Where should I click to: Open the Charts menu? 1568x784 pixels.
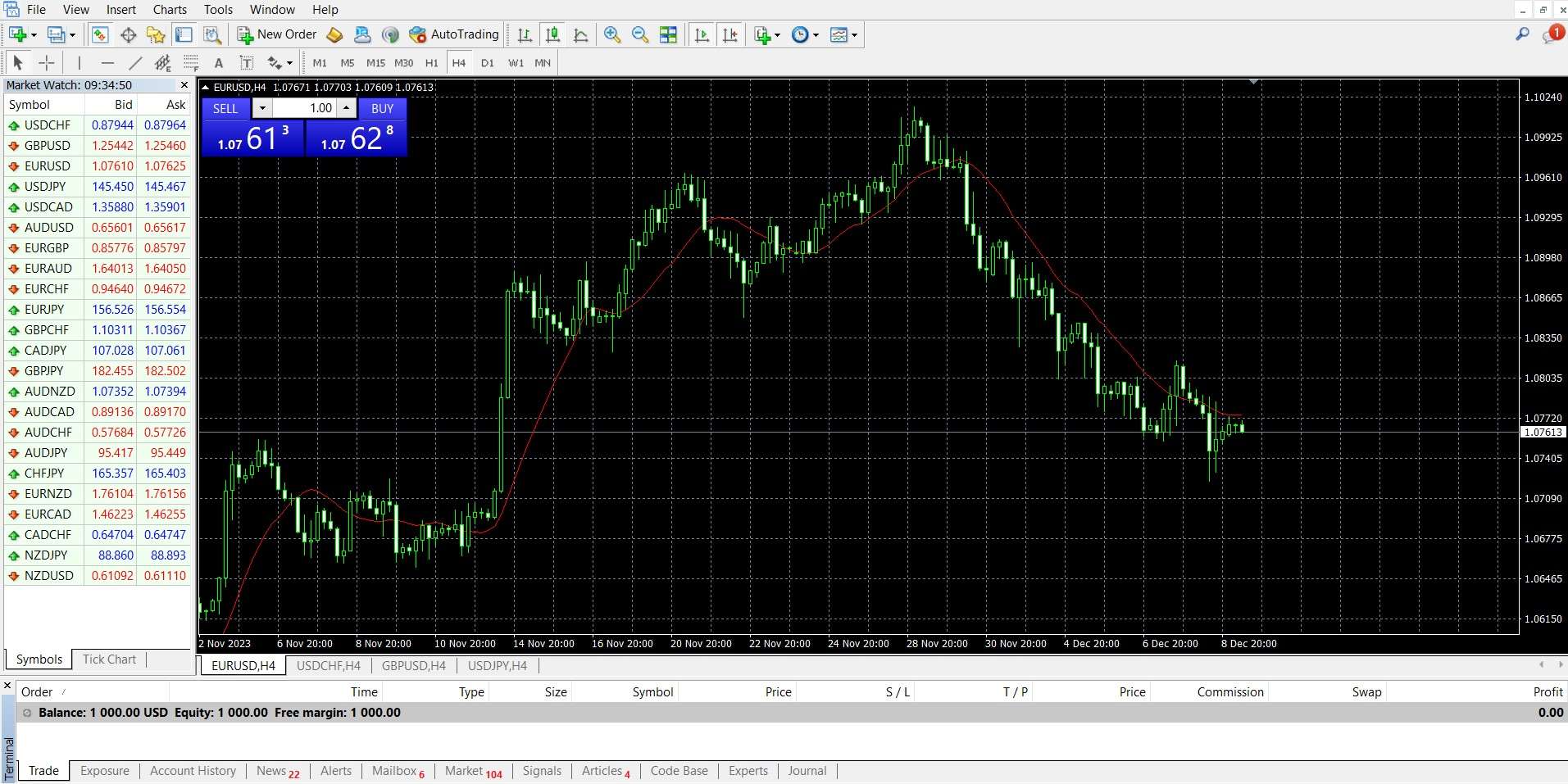tap(170, 10)
